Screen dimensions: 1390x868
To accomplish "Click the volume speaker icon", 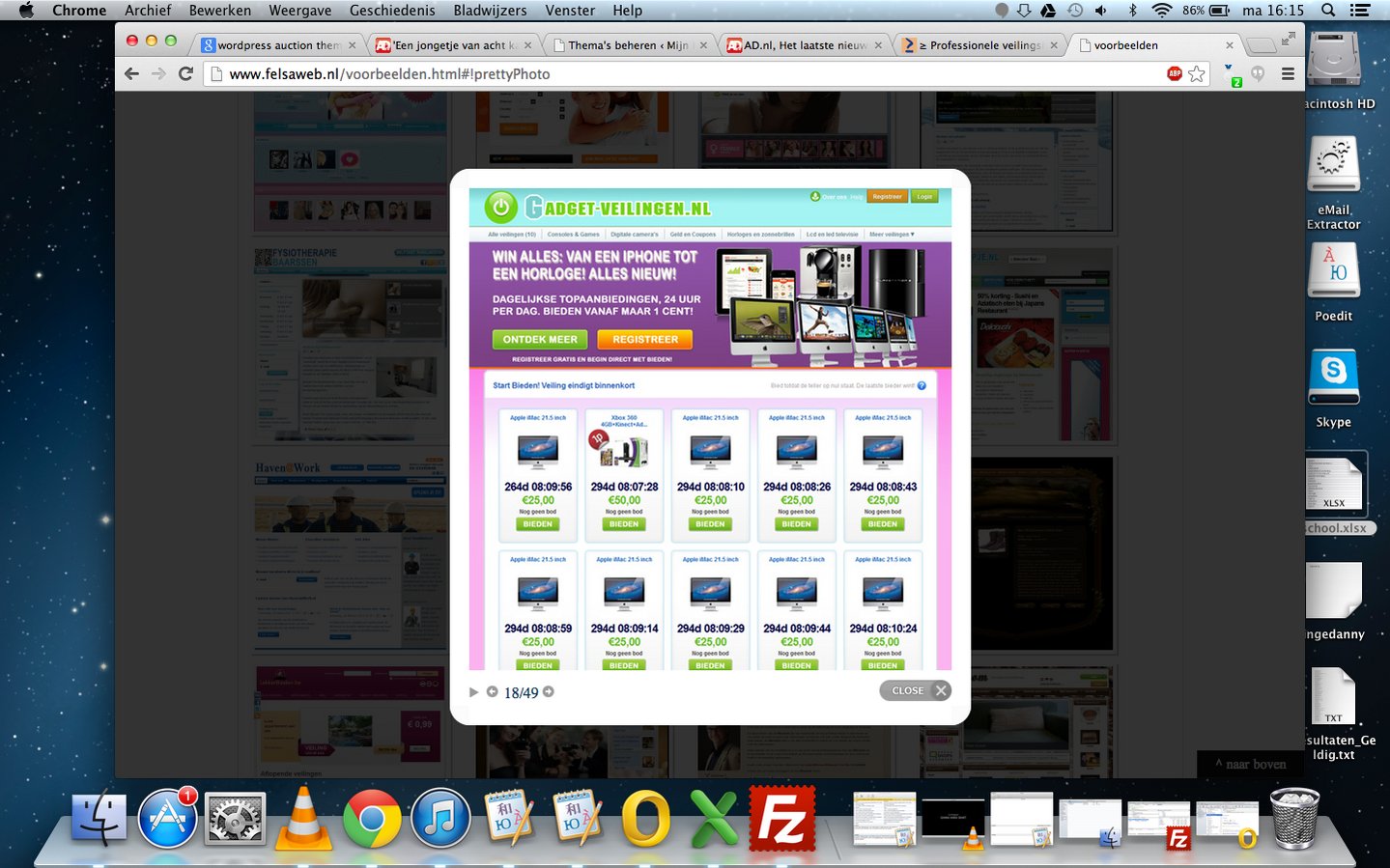I will click(x=1101, y=11).
